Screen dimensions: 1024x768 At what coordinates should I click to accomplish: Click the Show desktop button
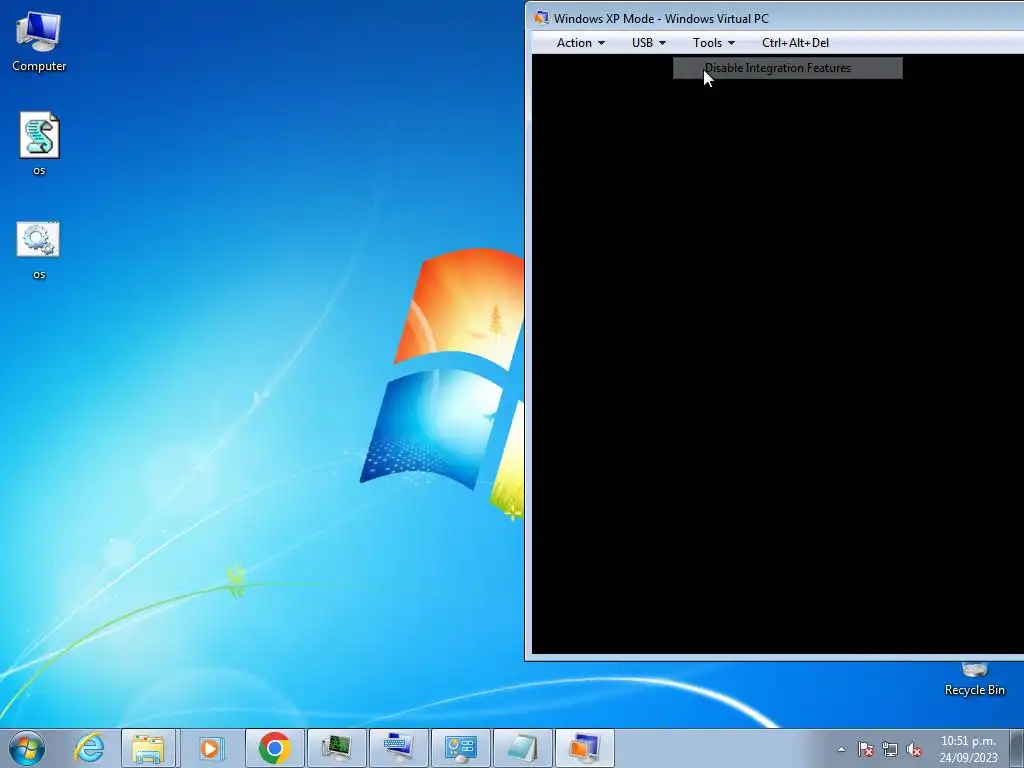point(1016,748)
